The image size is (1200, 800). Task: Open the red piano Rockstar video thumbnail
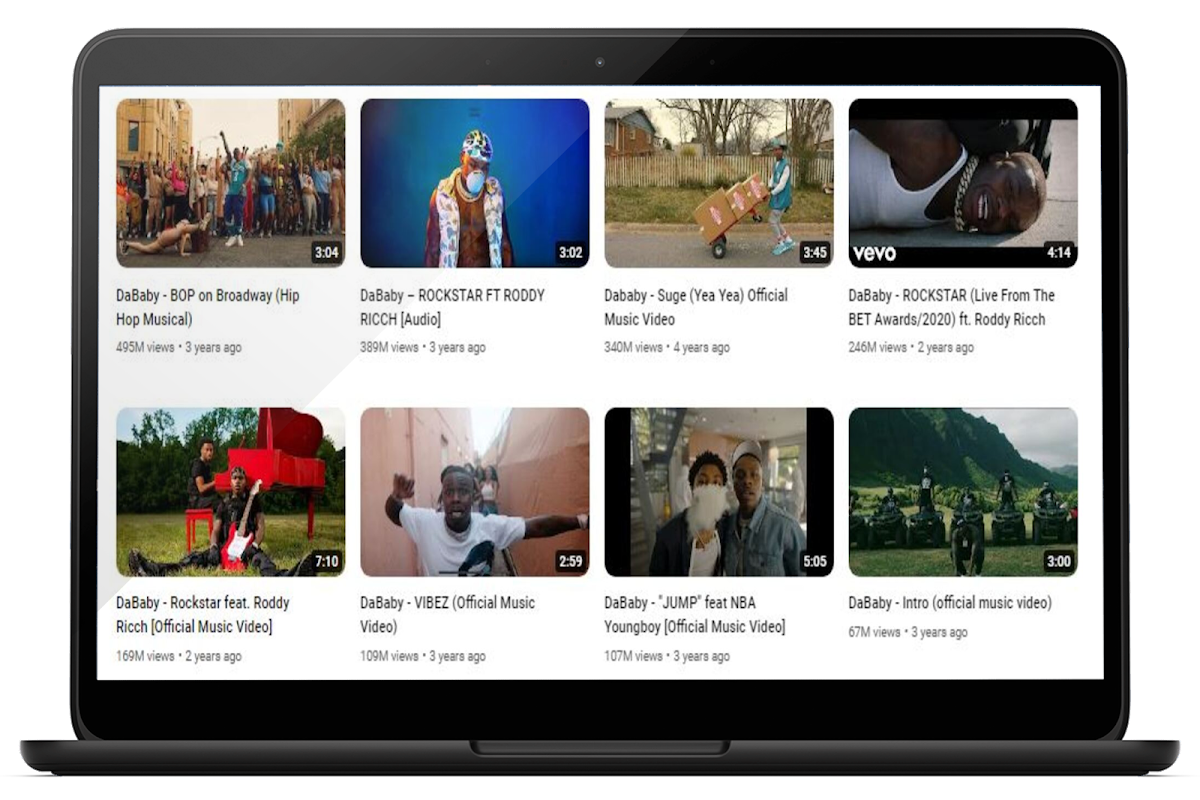coord(231,492)
